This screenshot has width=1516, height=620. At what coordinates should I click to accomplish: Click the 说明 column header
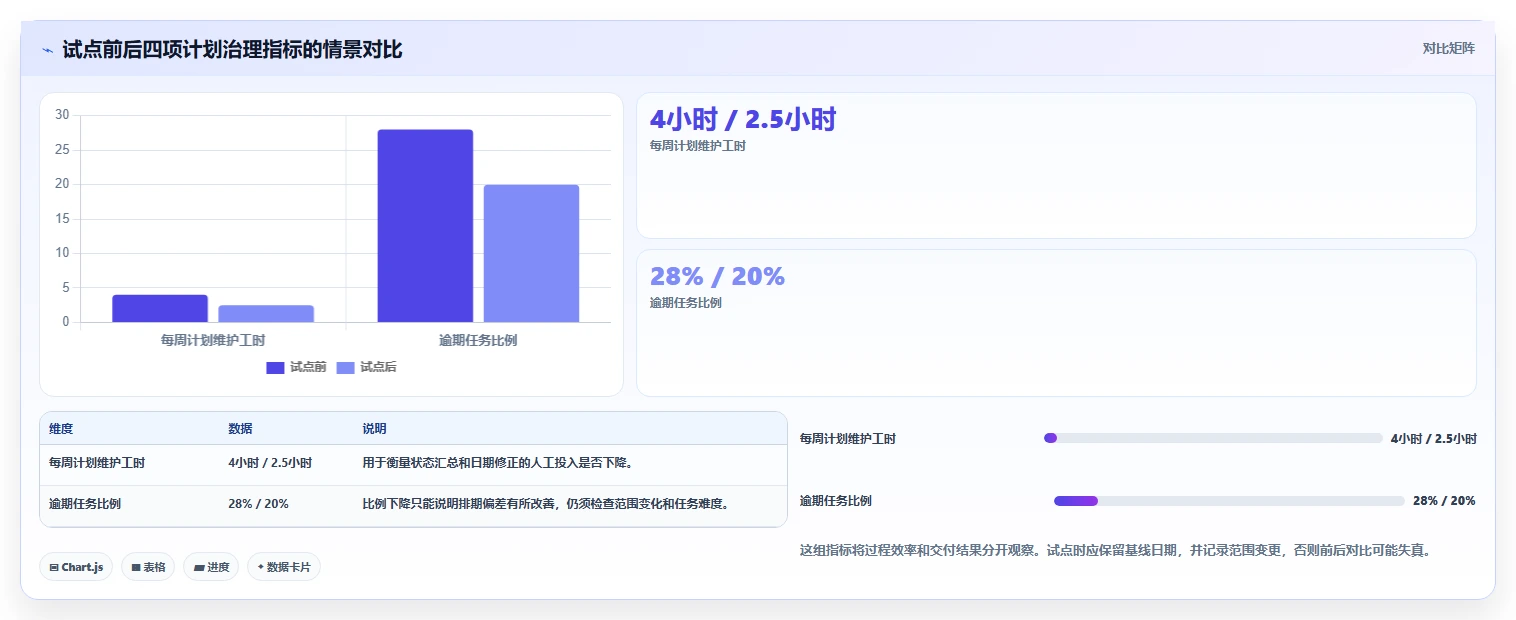[374, 429]
